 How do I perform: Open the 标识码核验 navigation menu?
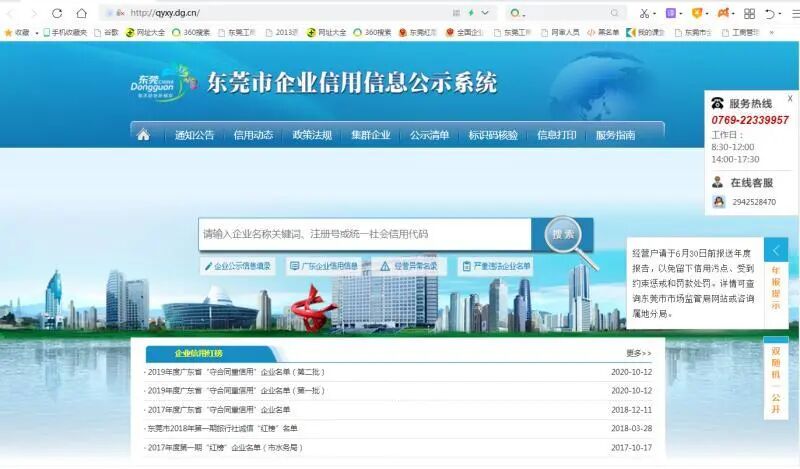493,135
